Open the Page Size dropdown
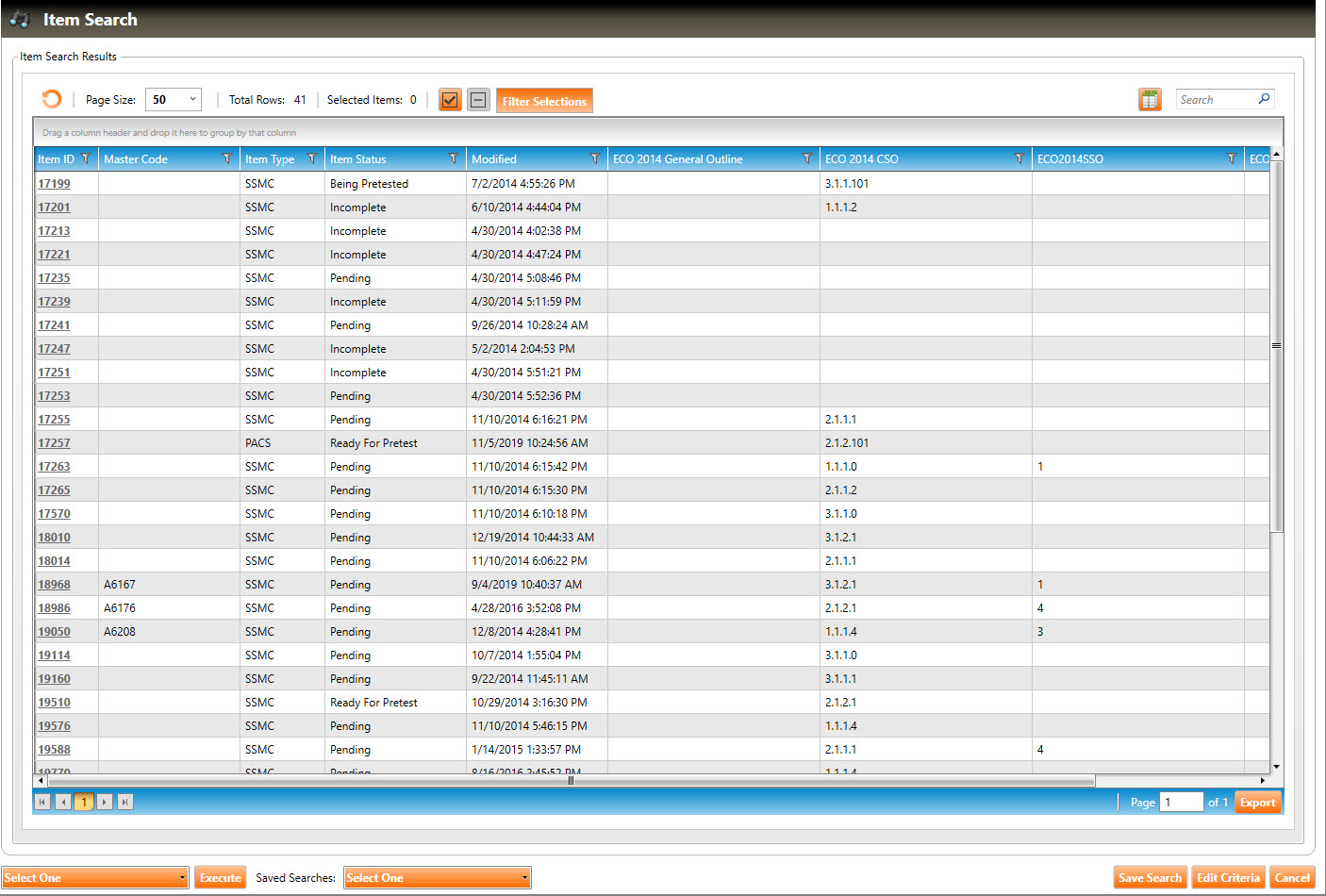Screen dimensions: 1326x896 coord(174,99)
